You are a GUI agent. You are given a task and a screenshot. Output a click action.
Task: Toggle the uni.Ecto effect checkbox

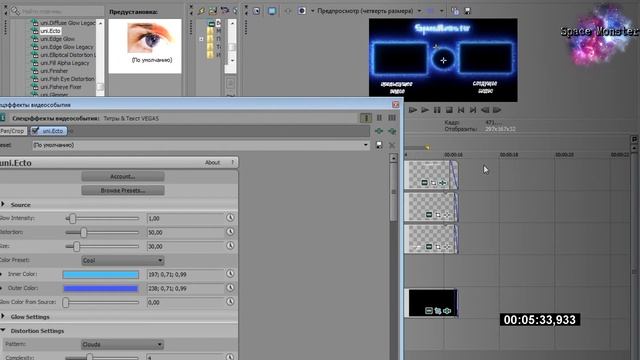pyautogui.click(x=36, y=131)
